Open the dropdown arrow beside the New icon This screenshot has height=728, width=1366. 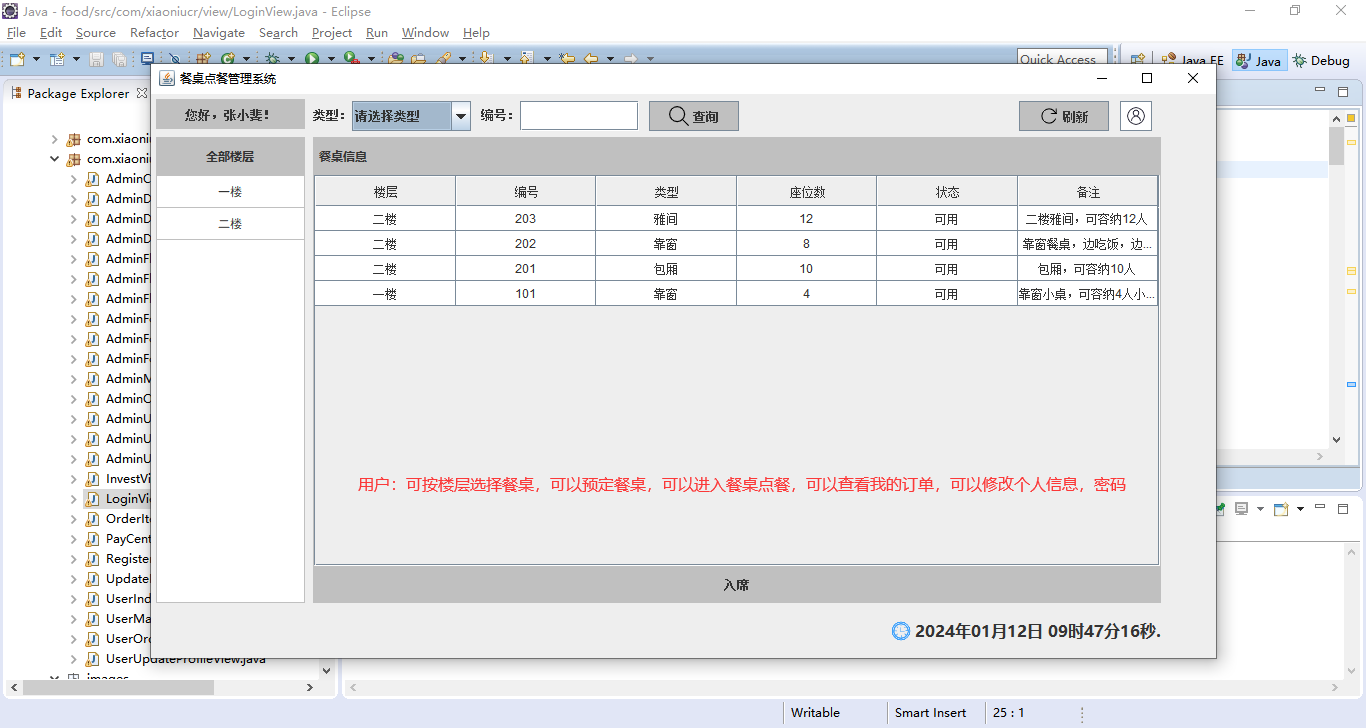[x=36, y=60]
